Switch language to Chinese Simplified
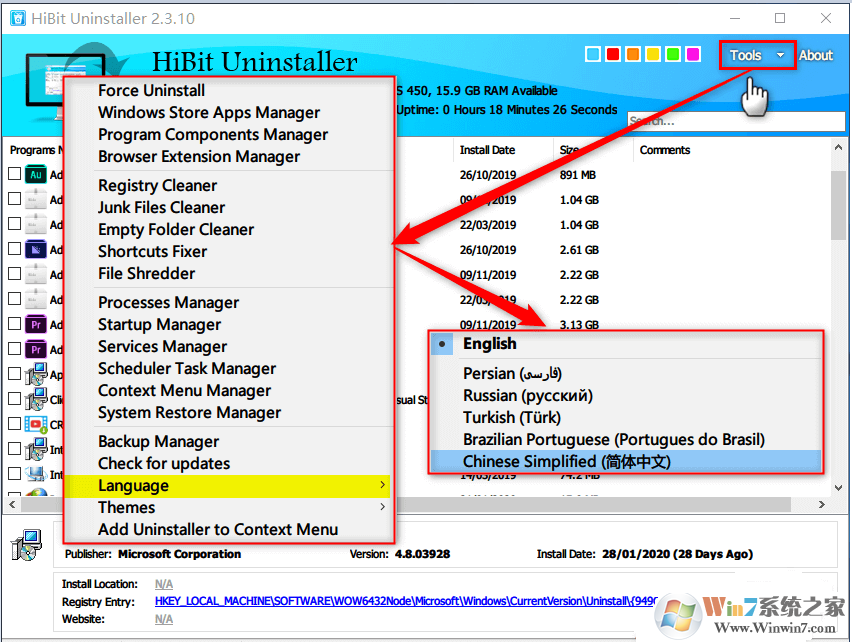The image size is (852, 642). tap(626, 461)
